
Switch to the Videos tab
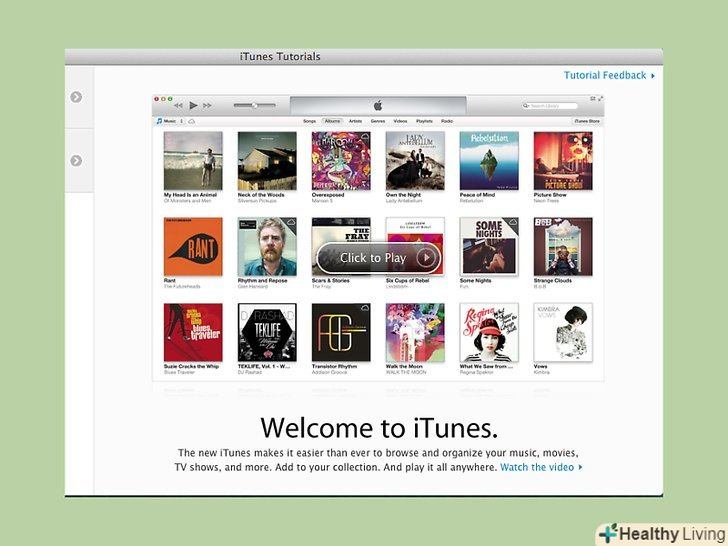coord(400,121)
